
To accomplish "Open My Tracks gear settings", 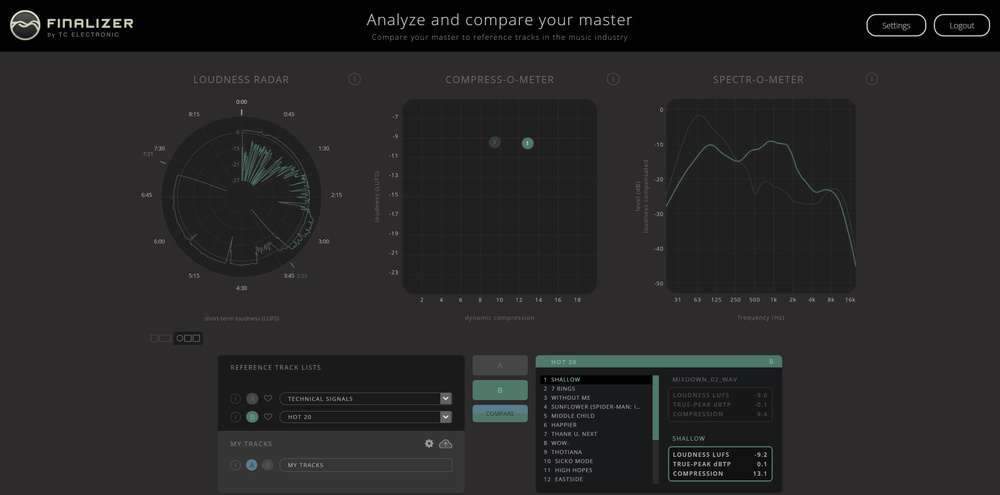I will click(x=429, y=443).
